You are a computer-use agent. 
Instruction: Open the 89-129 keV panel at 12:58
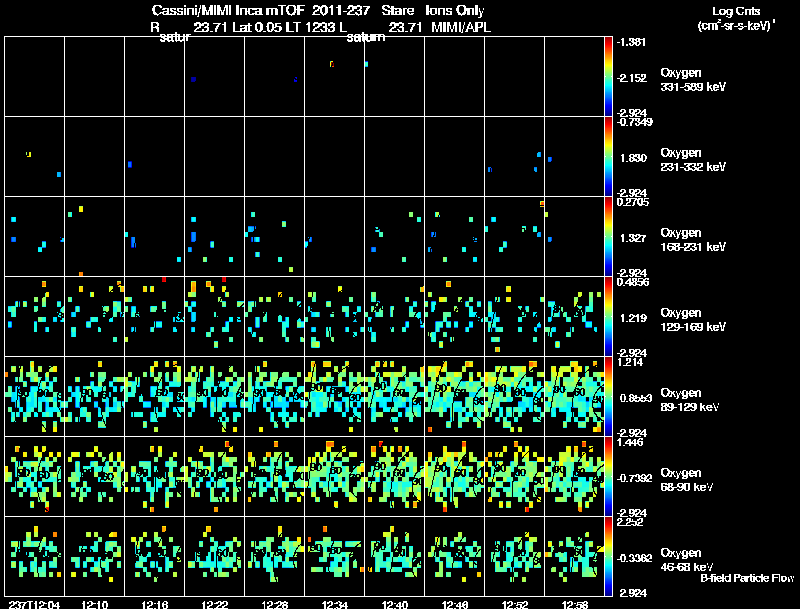point(574,396)
